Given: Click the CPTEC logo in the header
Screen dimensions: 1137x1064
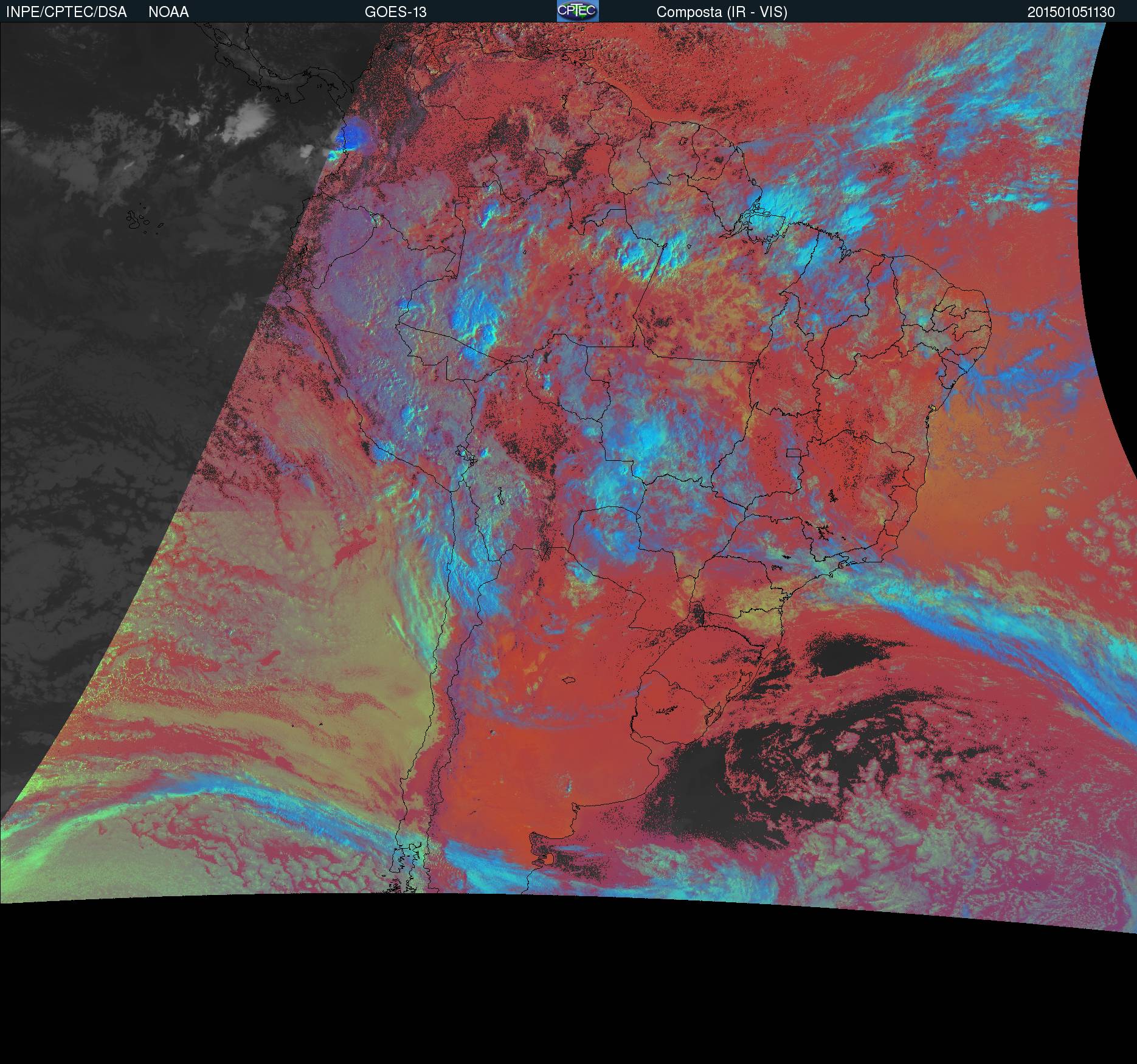Looking at the screenshot, I should (x=578, y=11).
